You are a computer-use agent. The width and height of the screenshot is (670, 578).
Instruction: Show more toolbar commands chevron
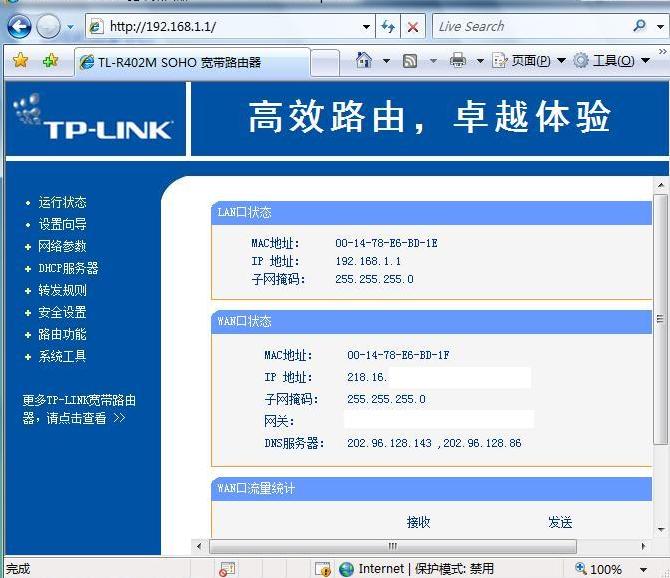pyautogui.click(x=662, y=52)
